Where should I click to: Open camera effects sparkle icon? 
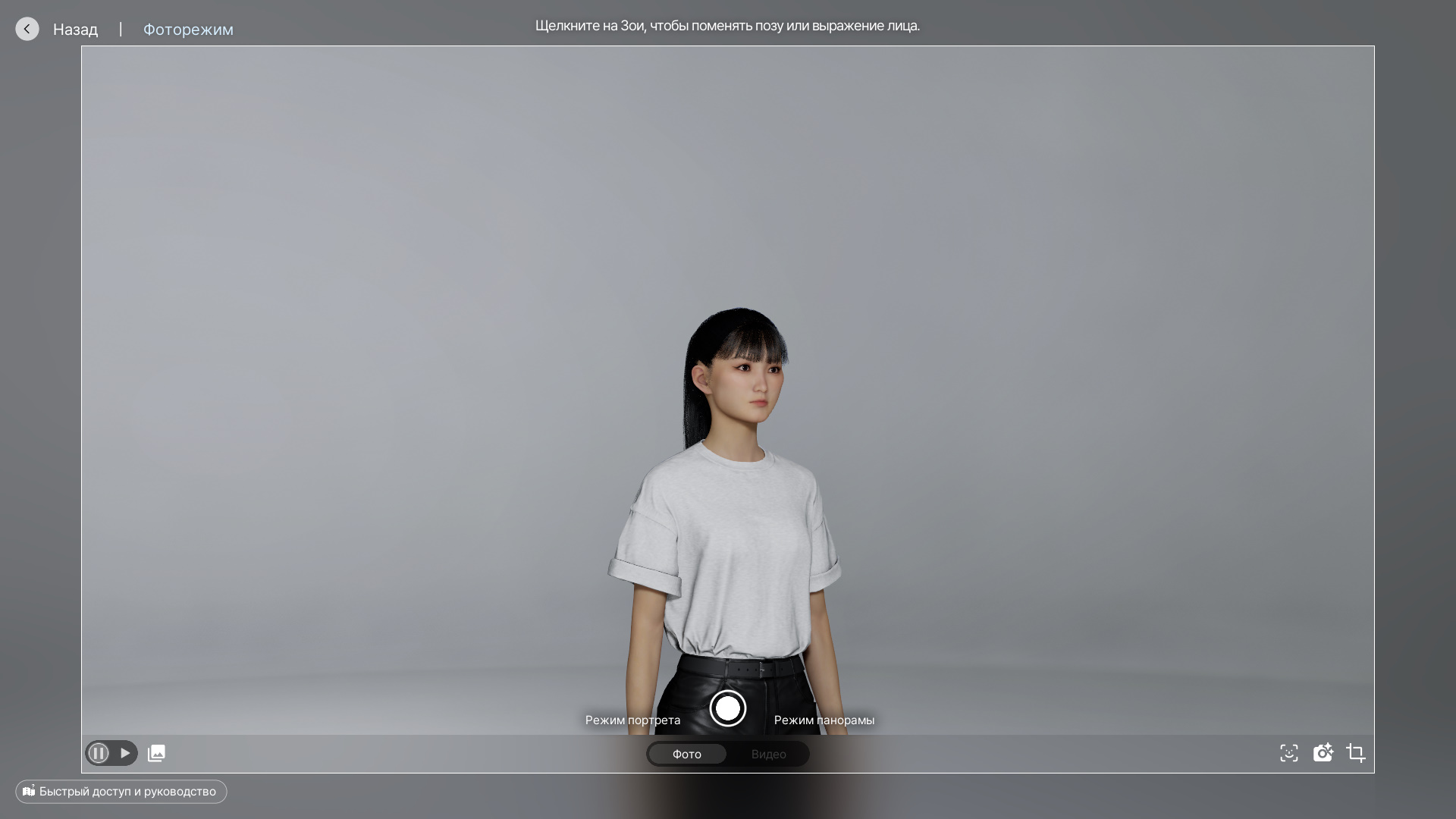coord(1323,752)
